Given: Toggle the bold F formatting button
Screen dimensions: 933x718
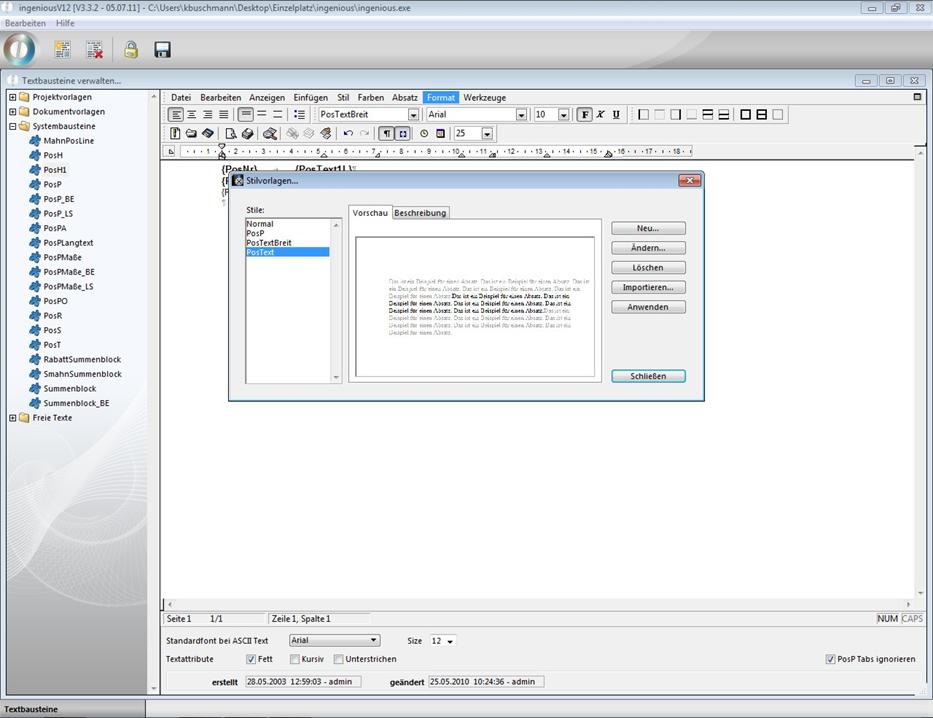Looking at the screenshot, I should (x=585, y=115).
